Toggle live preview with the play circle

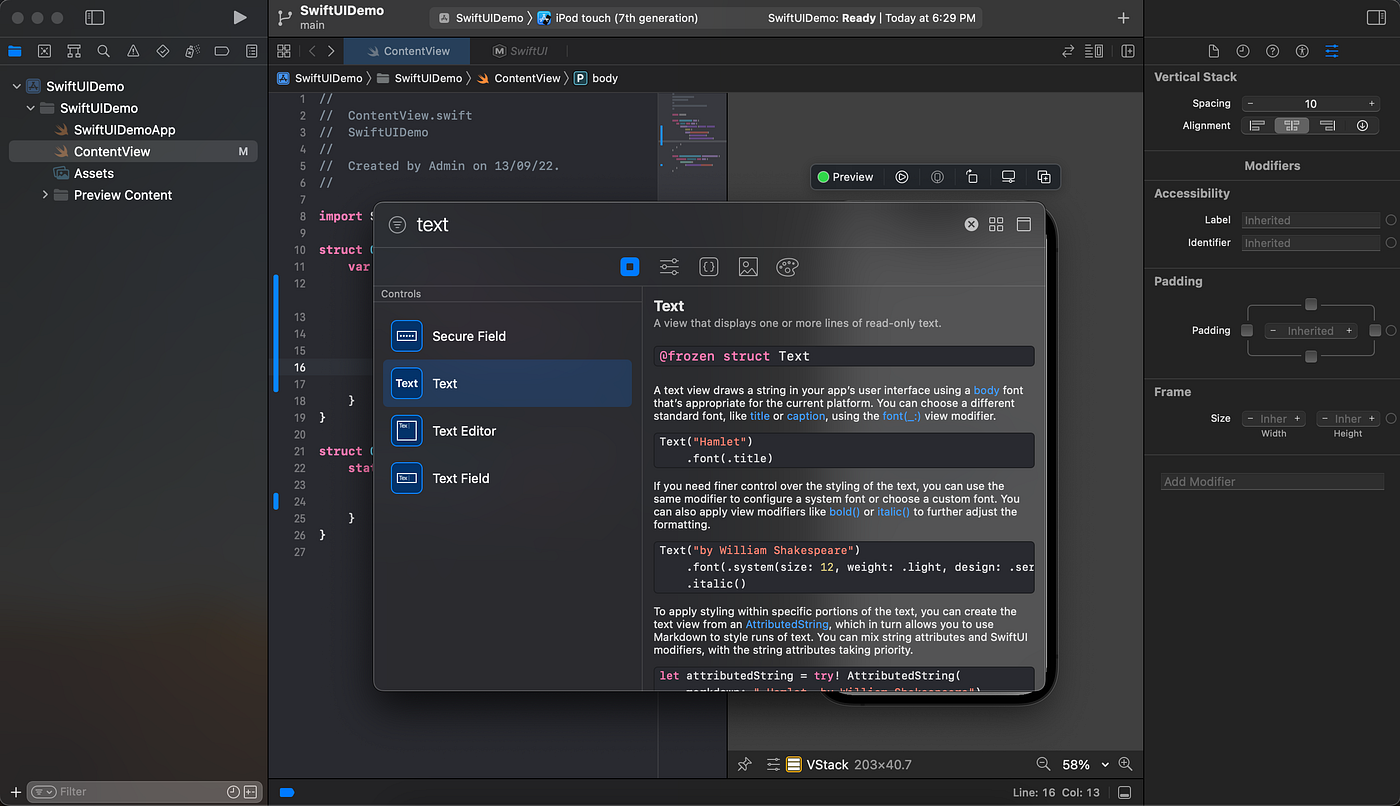[901, 176]
